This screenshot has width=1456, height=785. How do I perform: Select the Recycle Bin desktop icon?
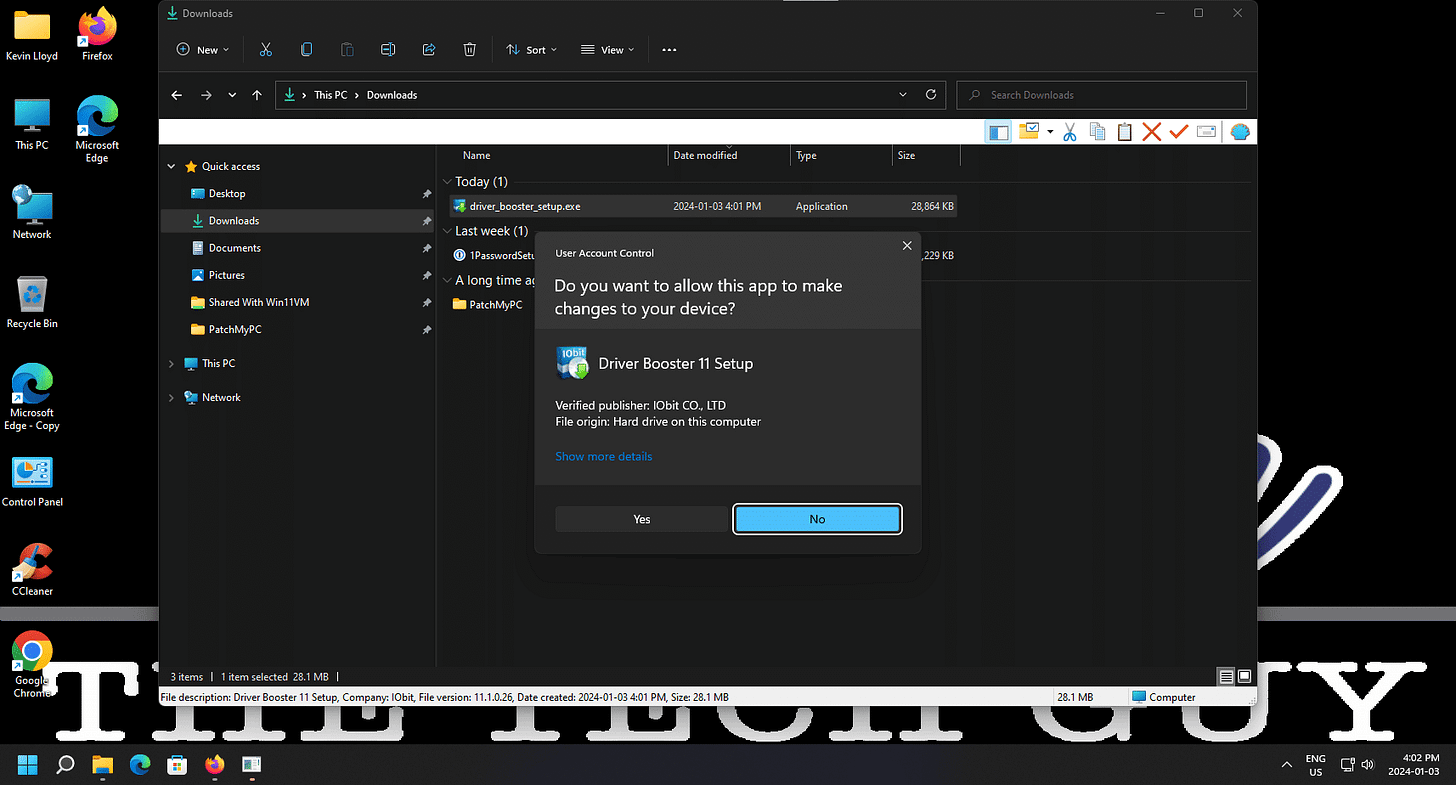pos(32,302)
